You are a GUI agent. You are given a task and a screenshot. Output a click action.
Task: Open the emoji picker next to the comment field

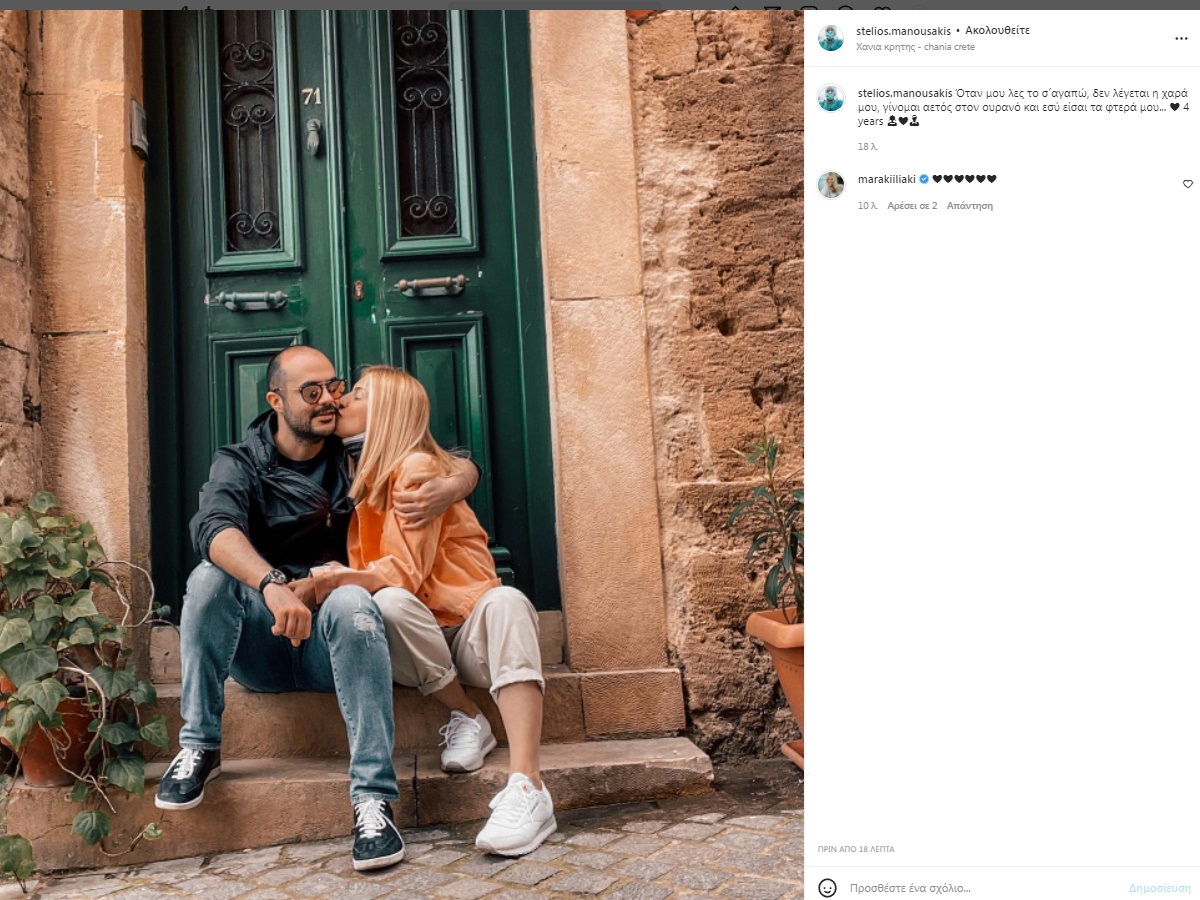tap(827, 887)
